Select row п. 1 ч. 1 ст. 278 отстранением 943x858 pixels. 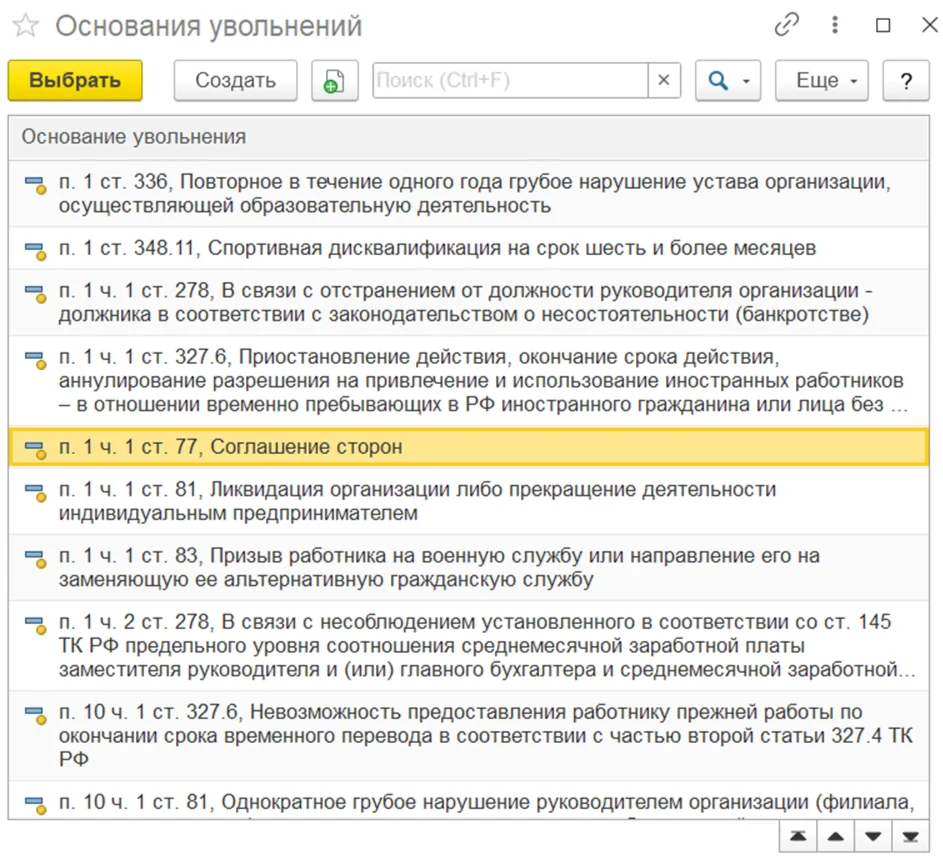[468, 302]
